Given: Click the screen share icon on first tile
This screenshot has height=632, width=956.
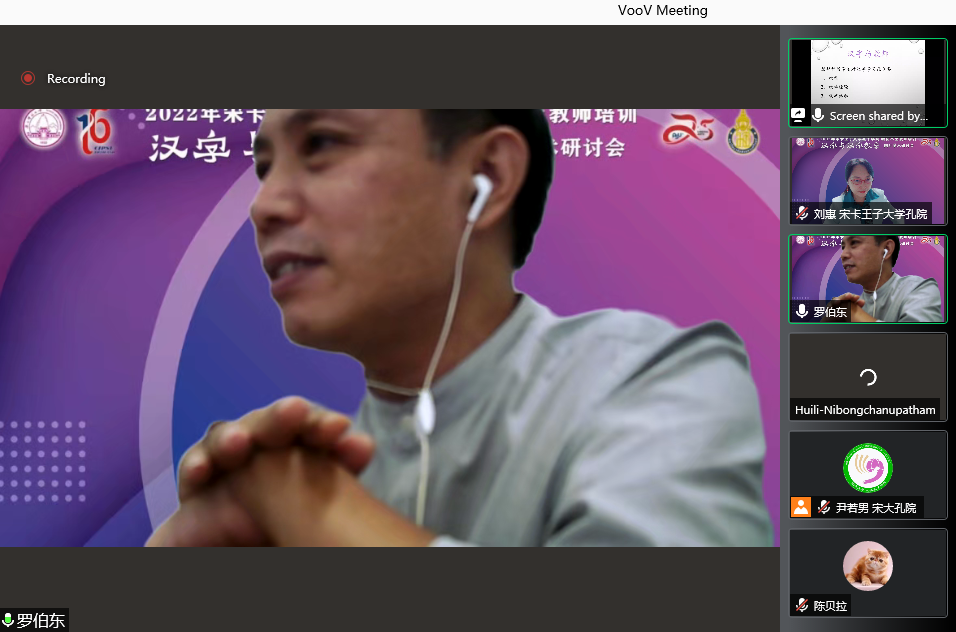Looking at the screenshot, I should click(797, 115).
